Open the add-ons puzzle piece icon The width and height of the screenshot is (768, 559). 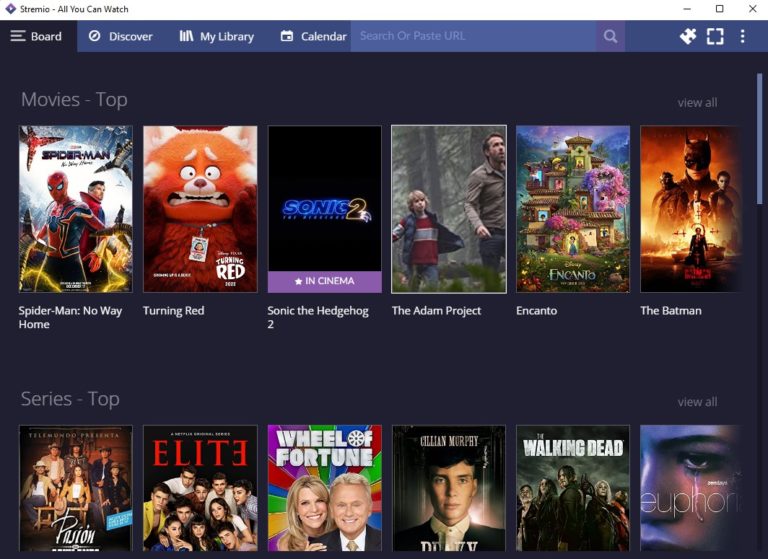(x=688, y=36)
